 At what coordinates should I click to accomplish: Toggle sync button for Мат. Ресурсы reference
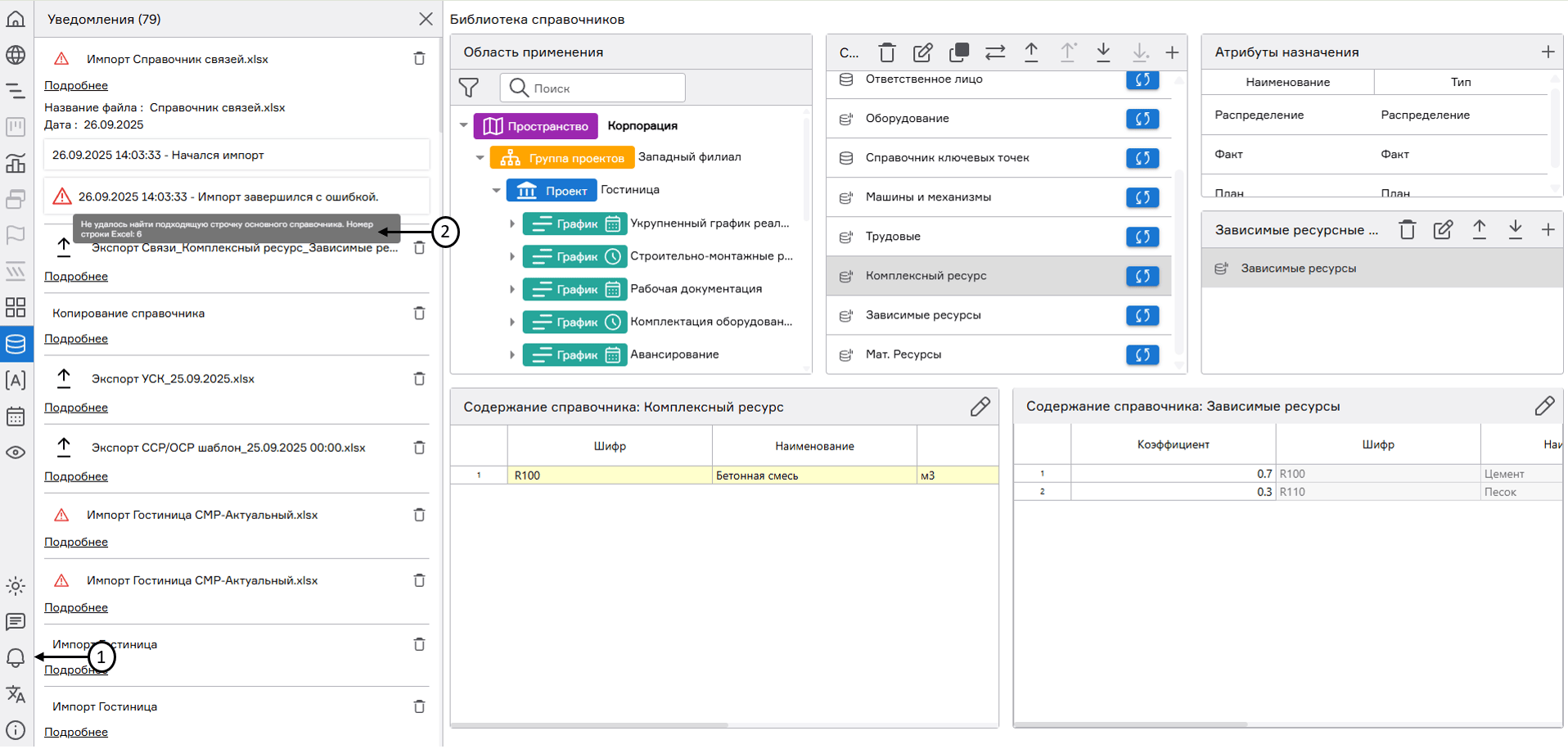[1142, 354]
